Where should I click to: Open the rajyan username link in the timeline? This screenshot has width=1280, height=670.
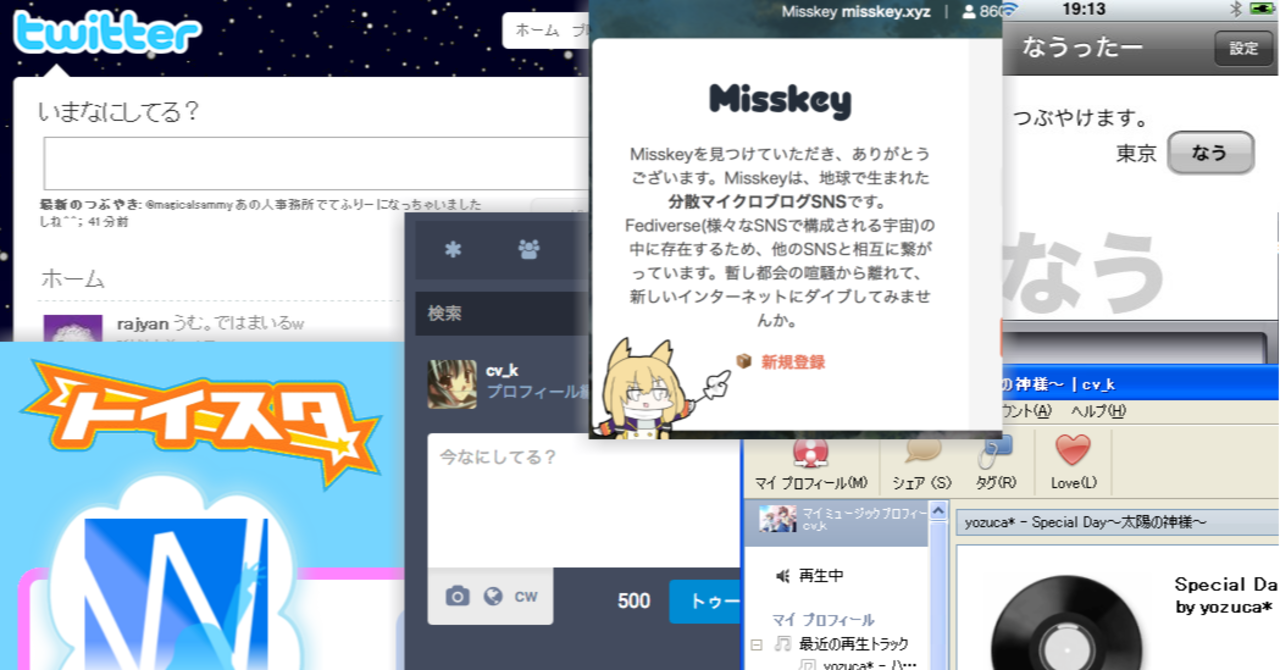(142, 324)
